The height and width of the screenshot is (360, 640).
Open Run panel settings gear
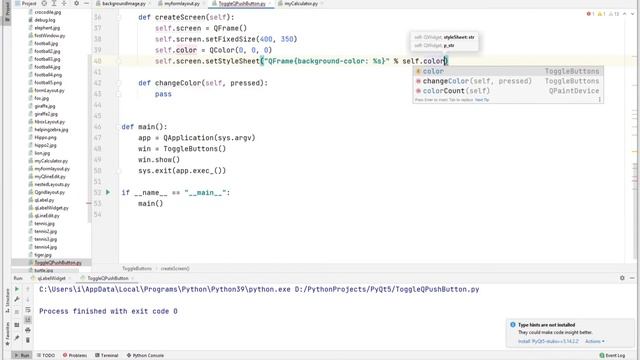point(622,278)
